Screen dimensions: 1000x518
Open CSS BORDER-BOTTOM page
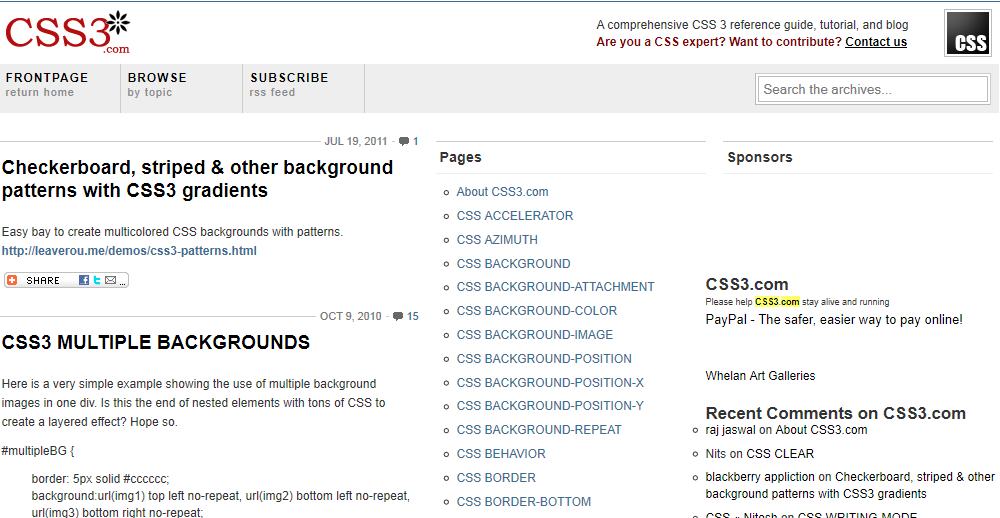(524, 502)
